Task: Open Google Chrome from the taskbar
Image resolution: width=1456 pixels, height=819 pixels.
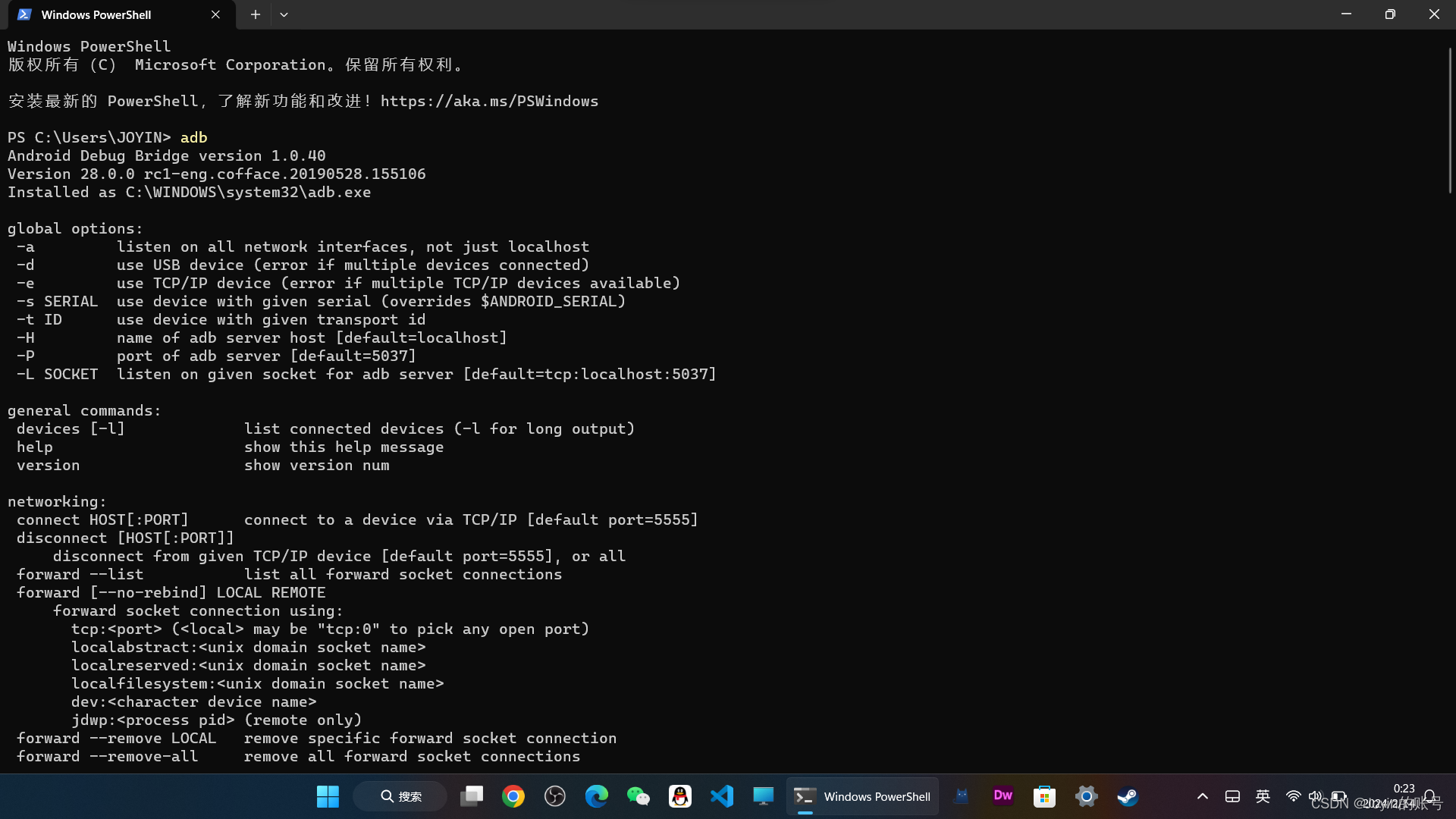Action: point(513,796)
